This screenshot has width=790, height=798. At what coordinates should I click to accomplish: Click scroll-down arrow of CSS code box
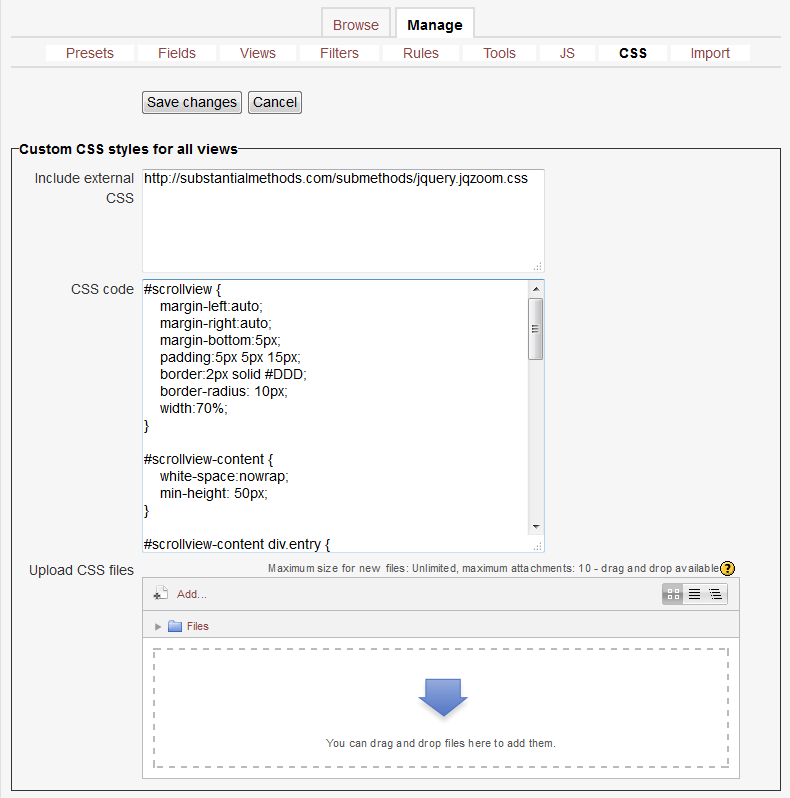[x=536, y=526]
